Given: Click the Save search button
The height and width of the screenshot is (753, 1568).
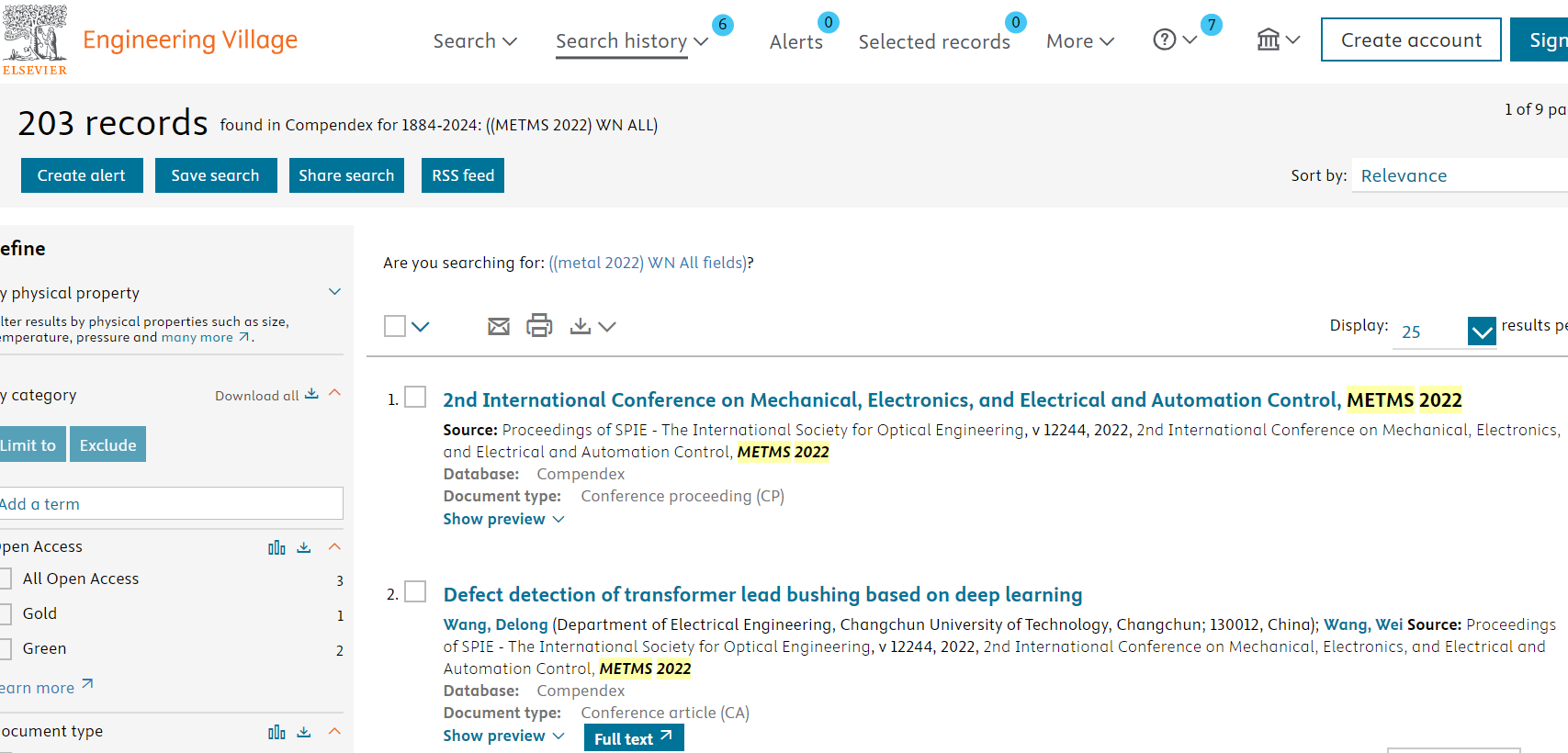Looking at the screenshot, I should [216, 175].
